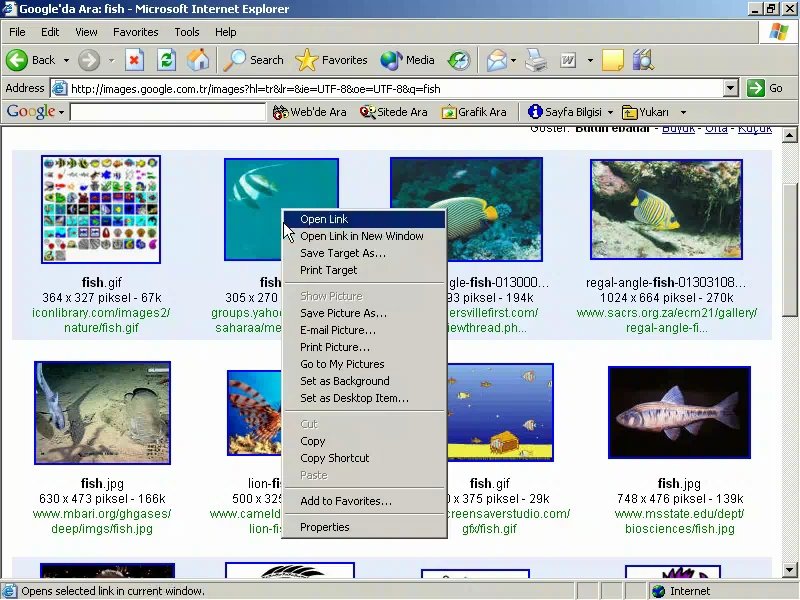Choose Set as Background
Screen dimensions: 800x600
(364, 381)
